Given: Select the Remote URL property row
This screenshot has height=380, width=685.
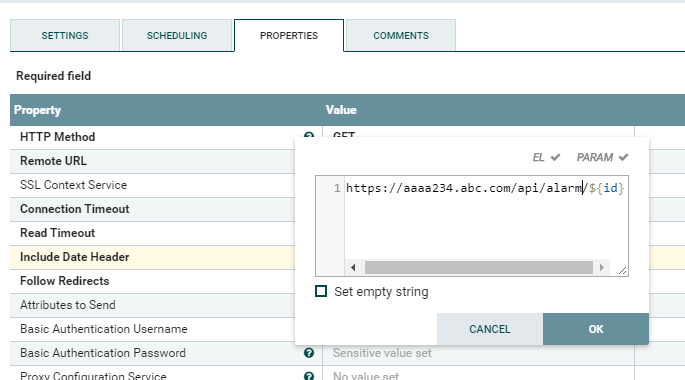Looking at the screenshot, I should 153,161.
